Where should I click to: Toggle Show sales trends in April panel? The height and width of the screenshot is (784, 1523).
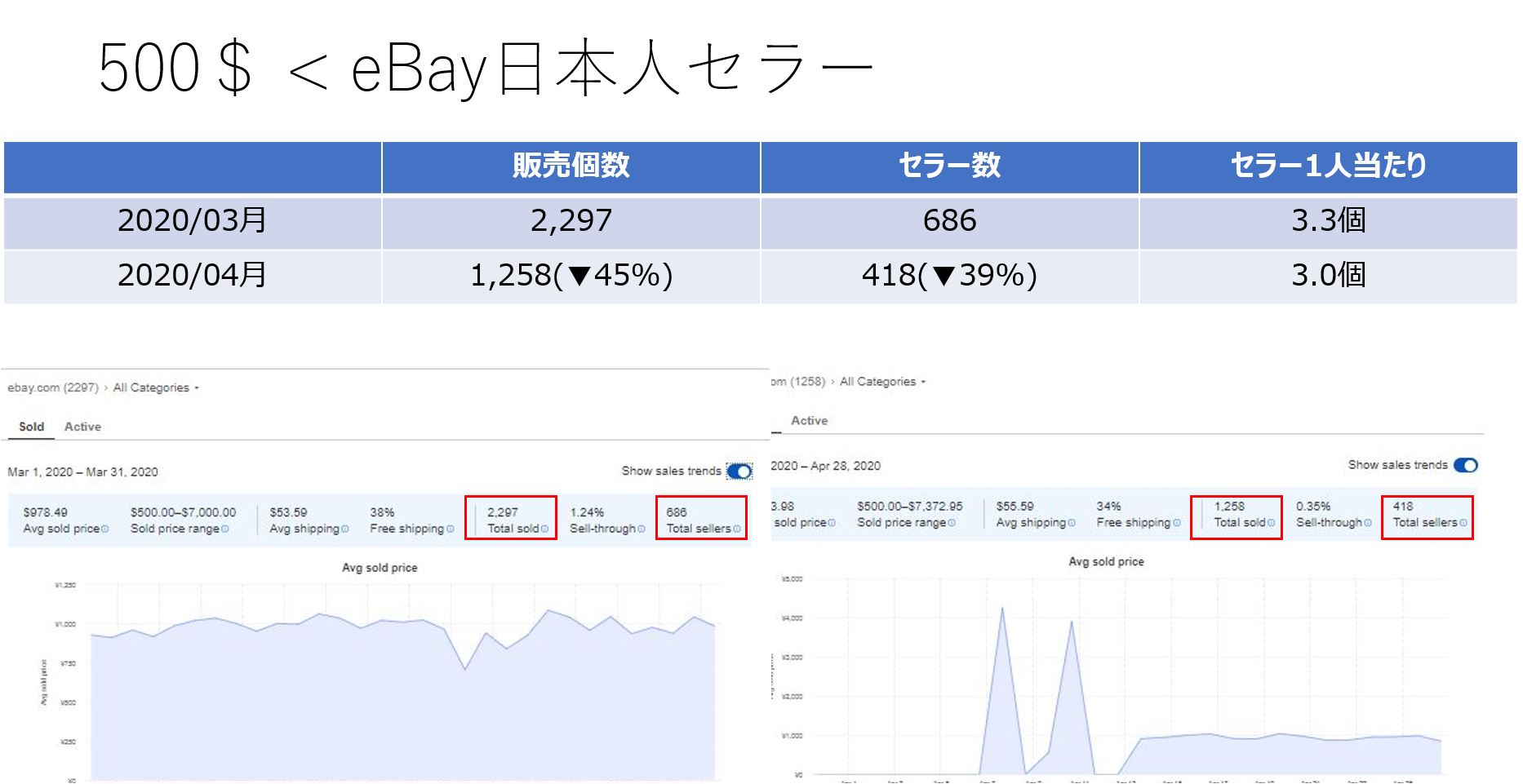pos(1466,465)
